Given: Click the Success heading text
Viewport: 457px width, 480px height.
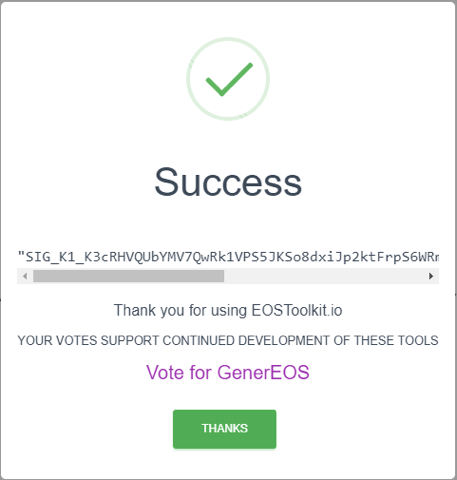Looking at the screenshot, I should coord(228,182).
